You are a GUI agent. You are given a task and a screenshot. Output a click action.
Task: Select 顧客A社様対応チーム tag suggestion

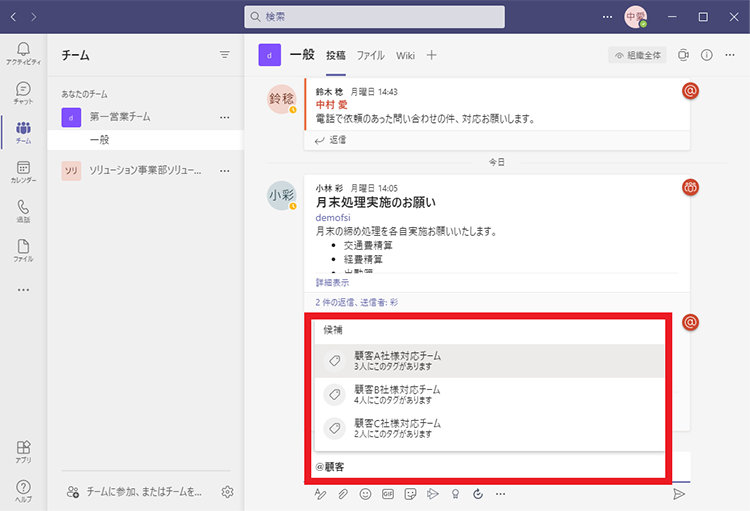tap(489, 361)
